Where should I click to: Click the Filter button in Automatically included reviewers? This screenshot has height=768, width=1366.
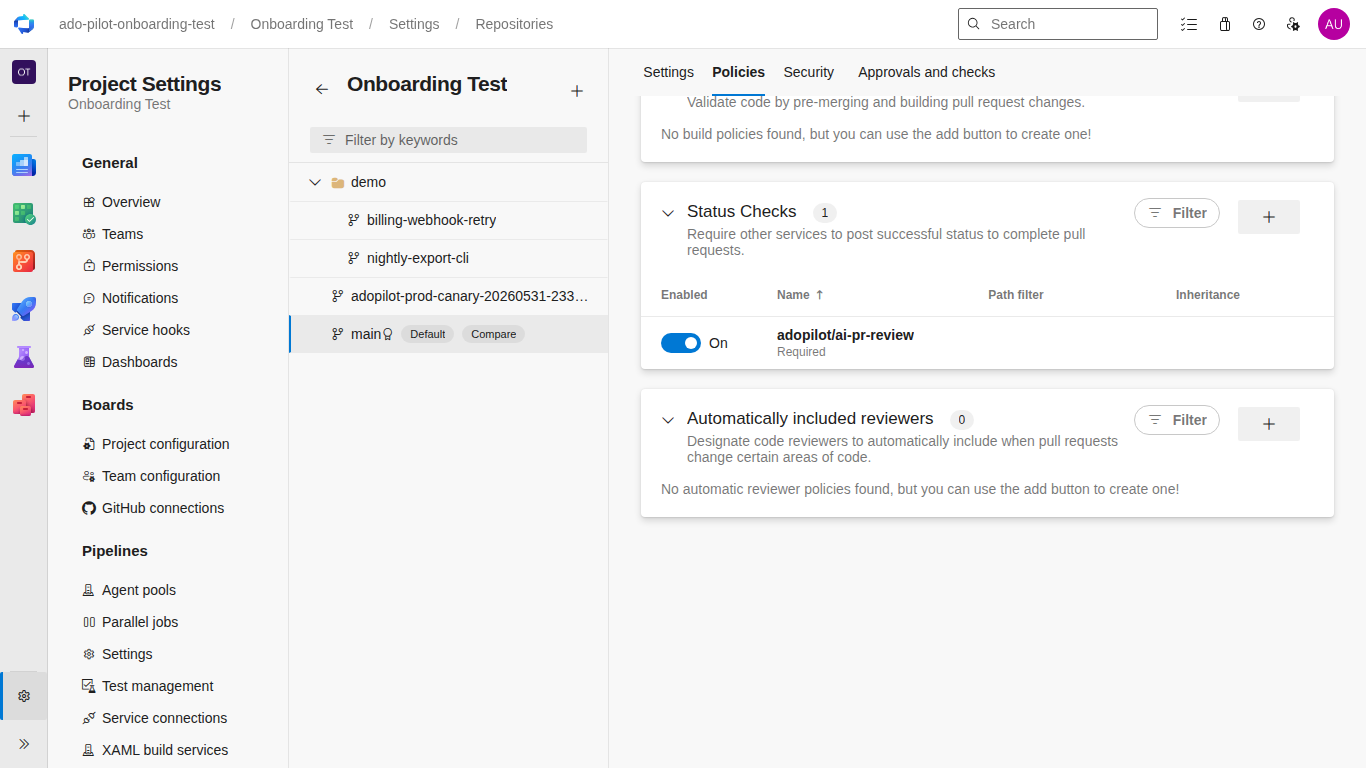(1177, 420)
